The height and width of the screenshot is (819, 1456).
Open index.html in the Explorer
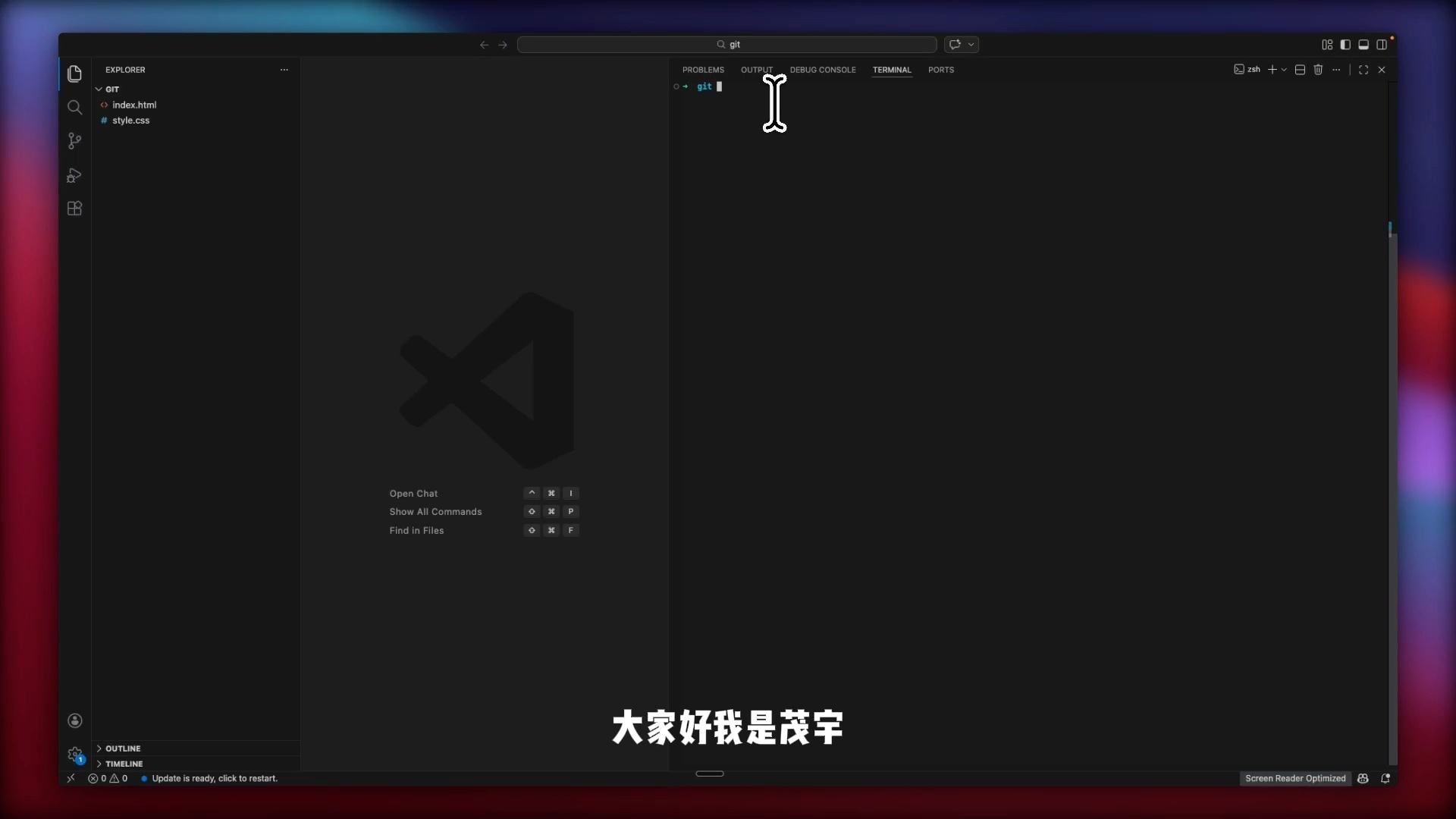[134, 105]
